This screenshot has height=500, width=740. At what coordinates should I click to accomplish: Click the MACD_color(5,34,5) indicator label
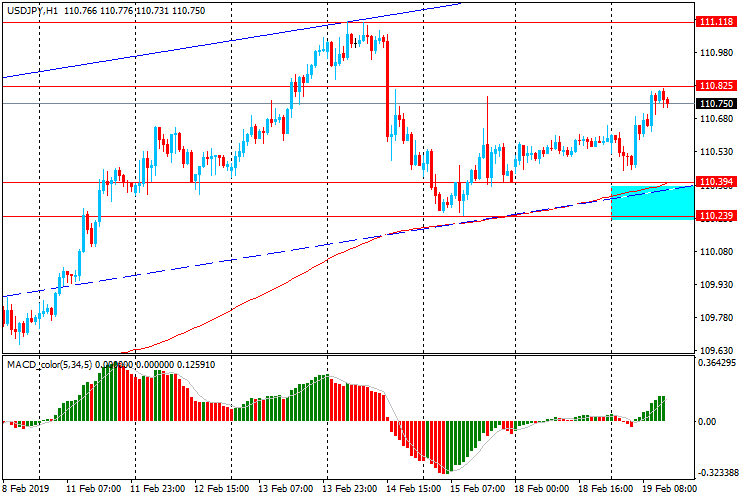coord(50,364)
